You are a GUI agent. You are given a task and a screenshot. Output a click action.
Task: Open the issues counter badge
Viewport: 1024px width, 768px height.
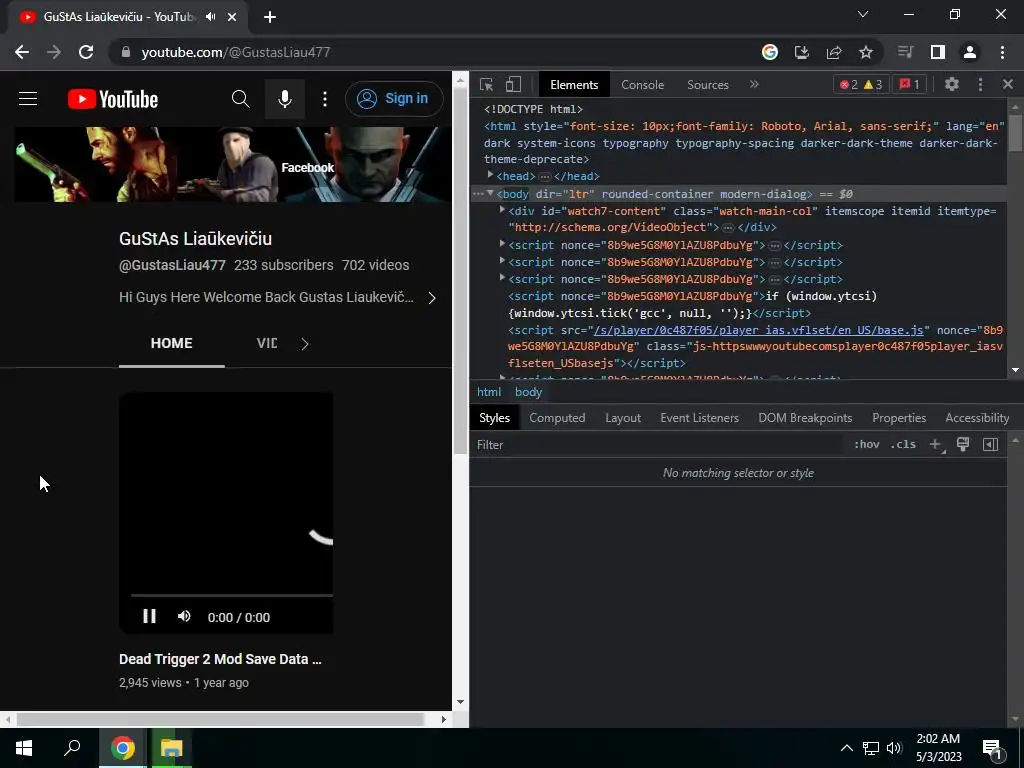coord(909,84)
